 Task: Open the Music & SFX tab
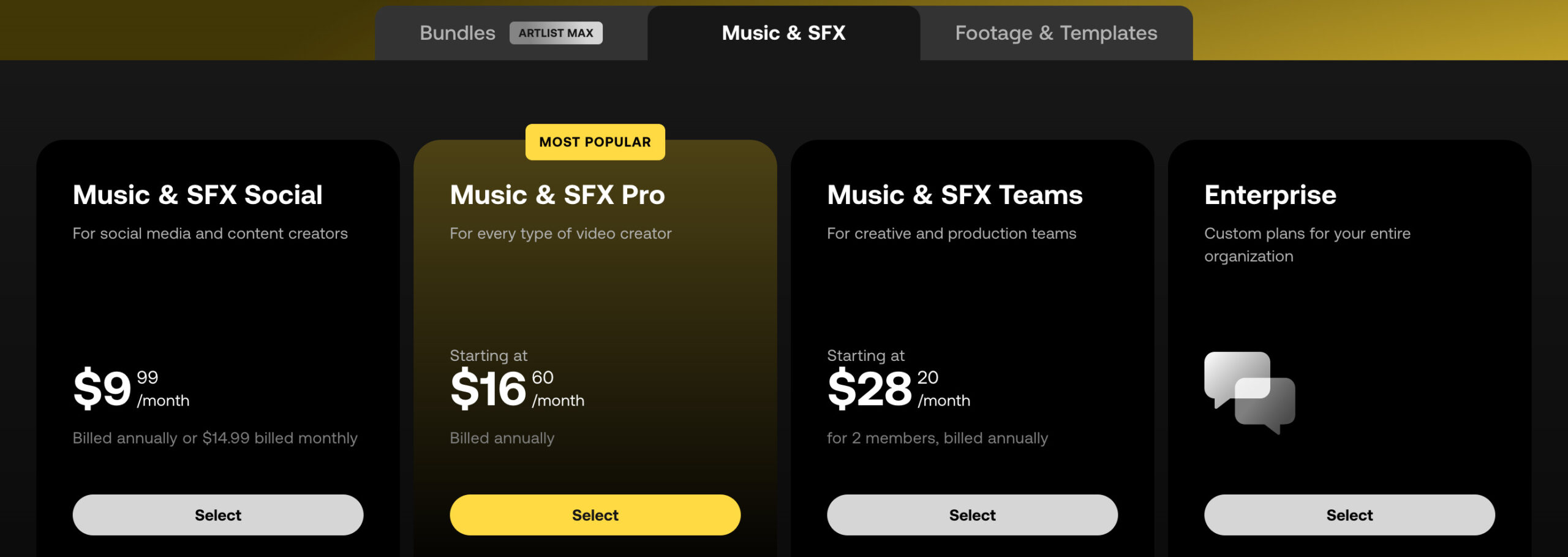pyautogui.click(x=783, y=33)
